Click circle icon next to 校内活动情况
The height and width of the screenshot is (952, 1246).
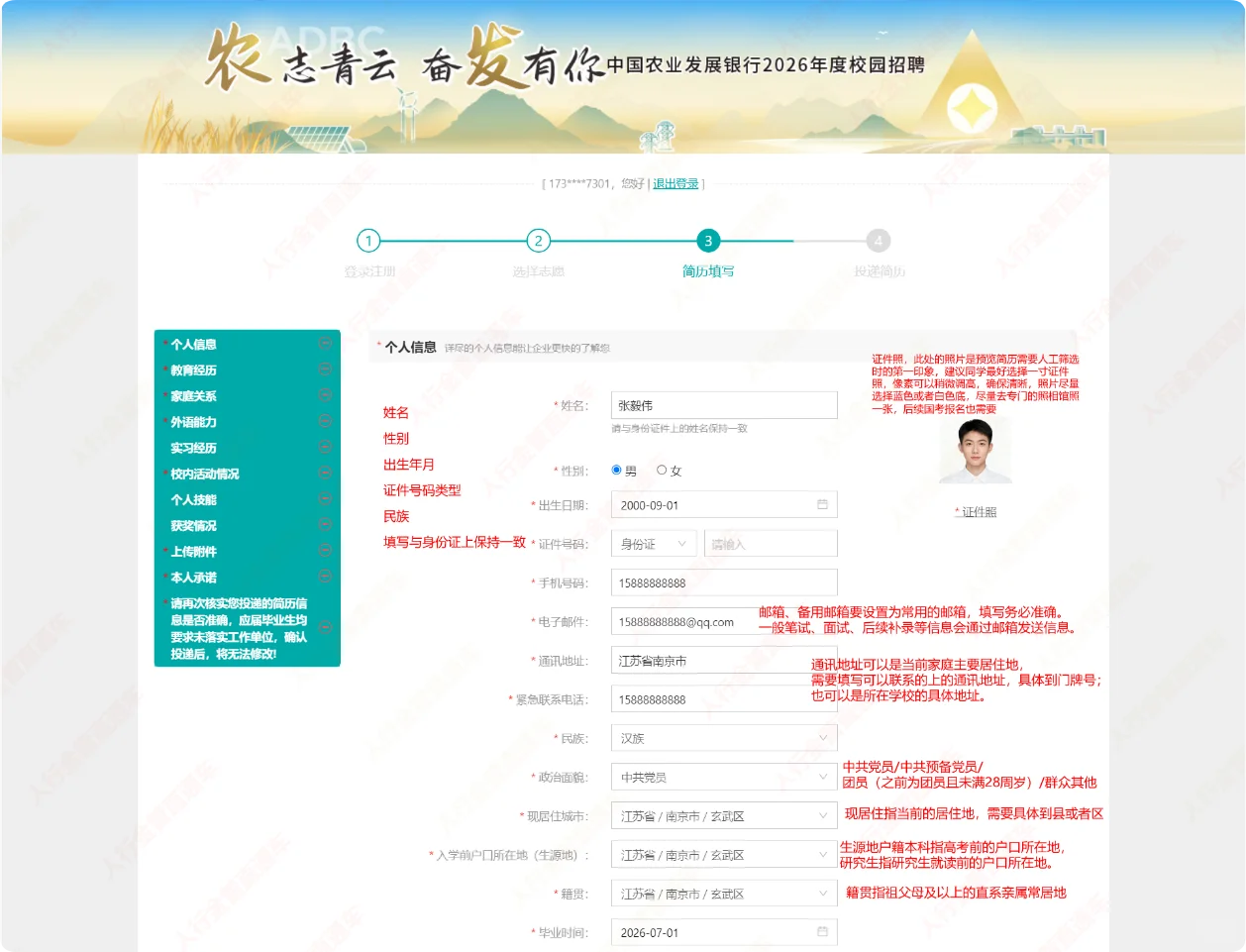pos(325,474)
